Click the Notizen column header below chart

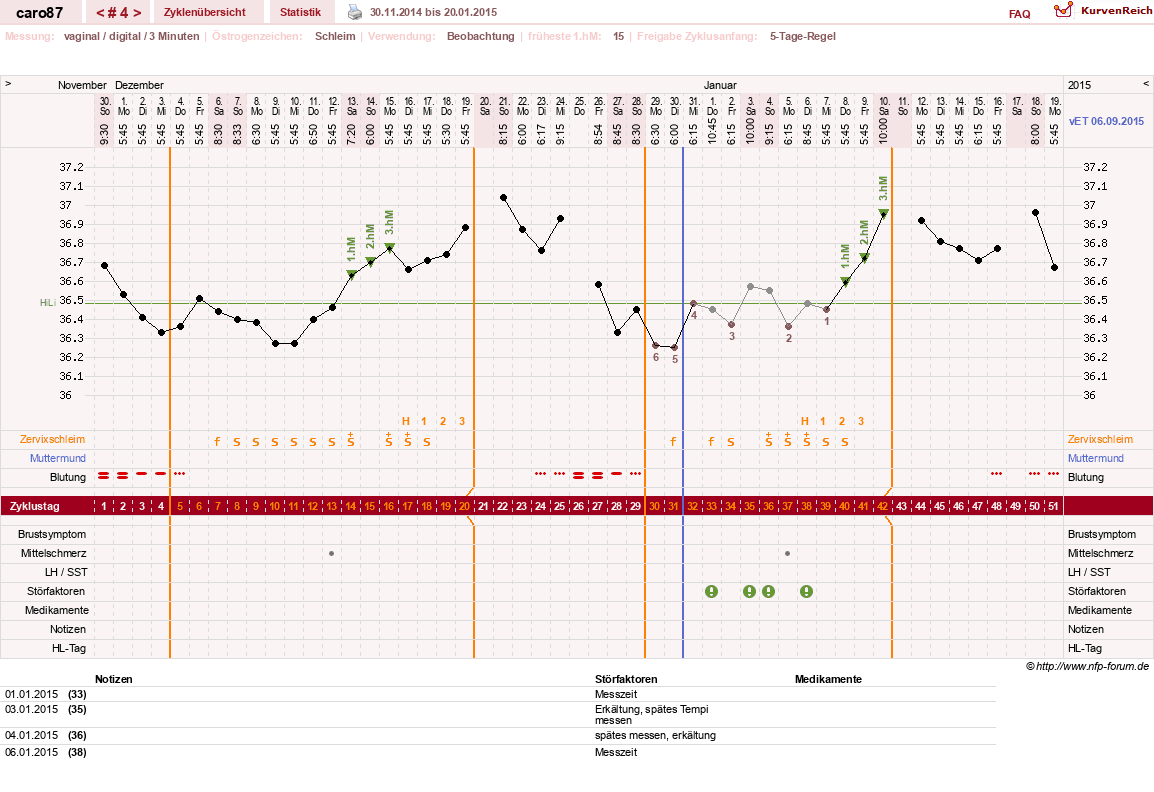[x=113, y=679]
